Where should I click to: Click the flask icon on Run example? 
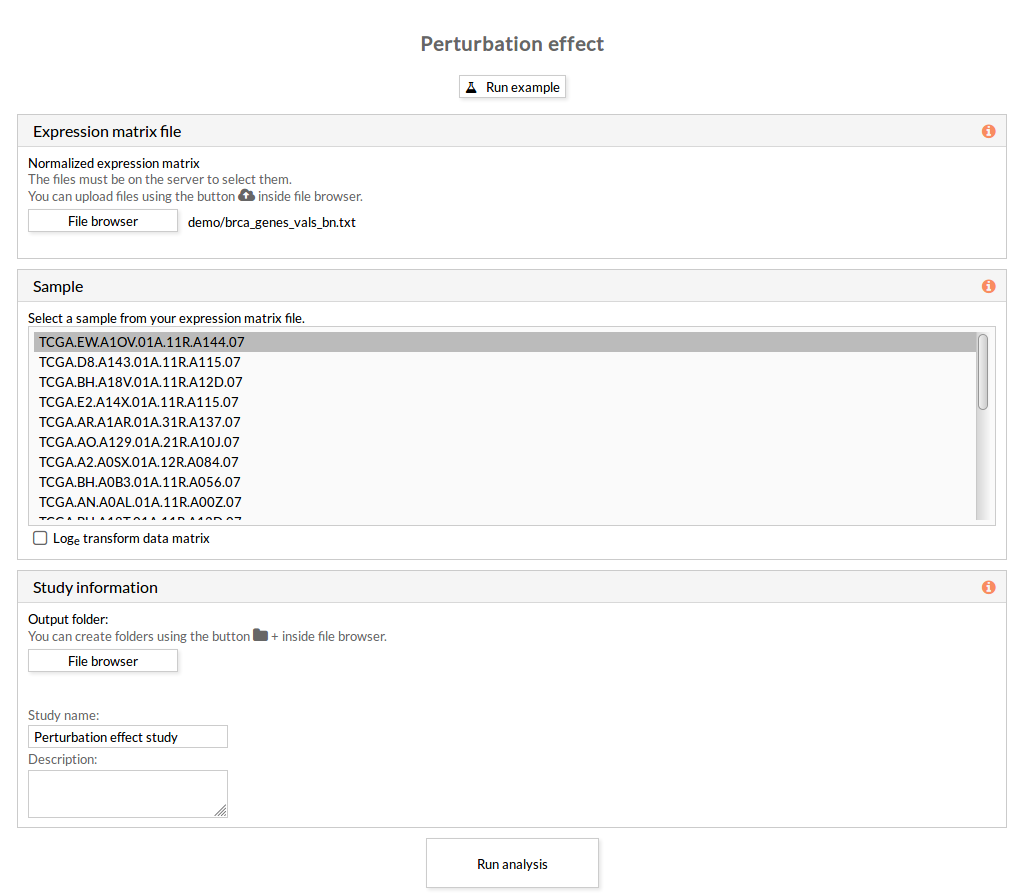coord(472,87)
